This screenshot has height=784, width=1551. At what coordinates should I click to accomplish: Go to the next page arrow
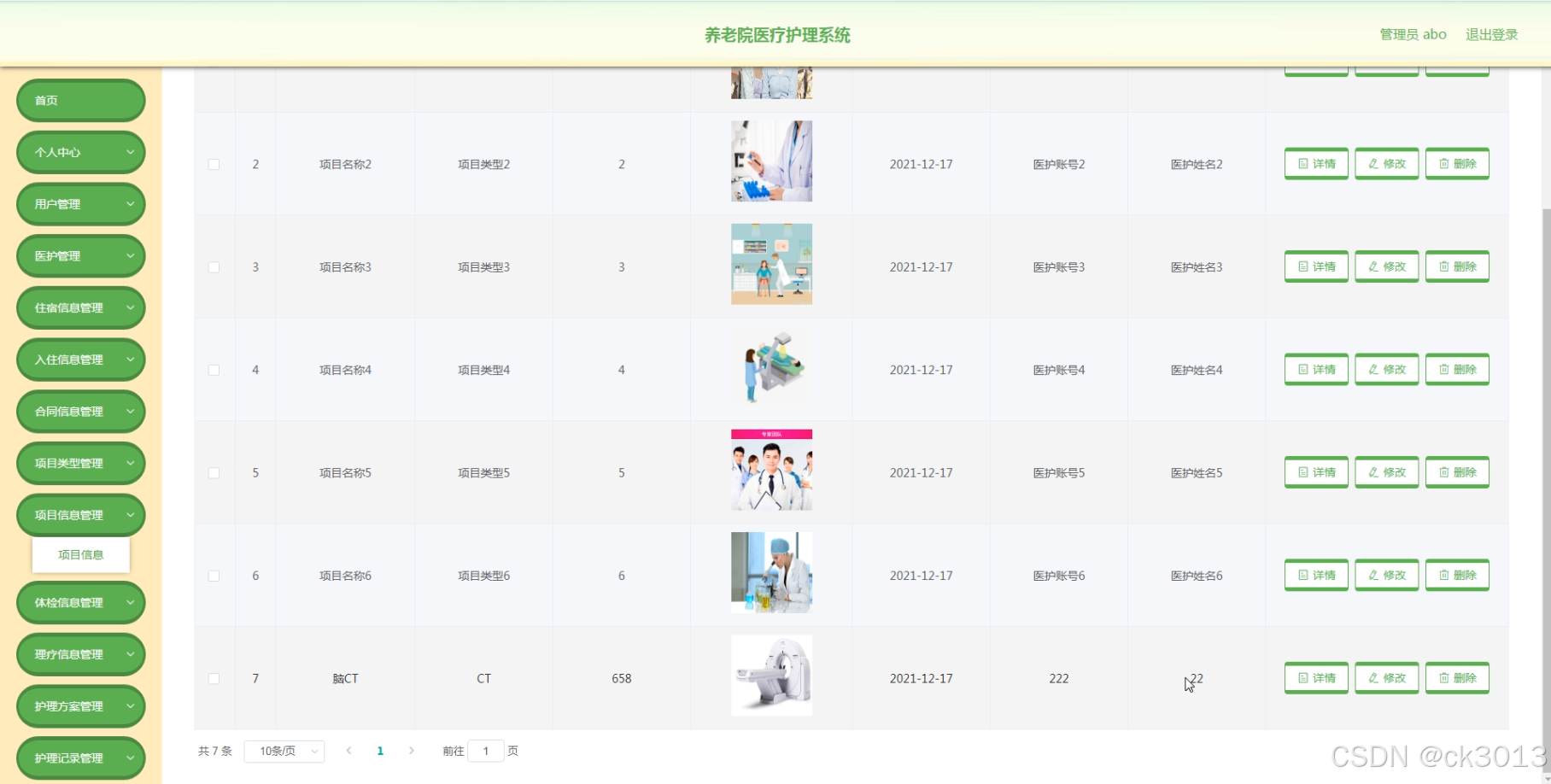coord(412,752)
